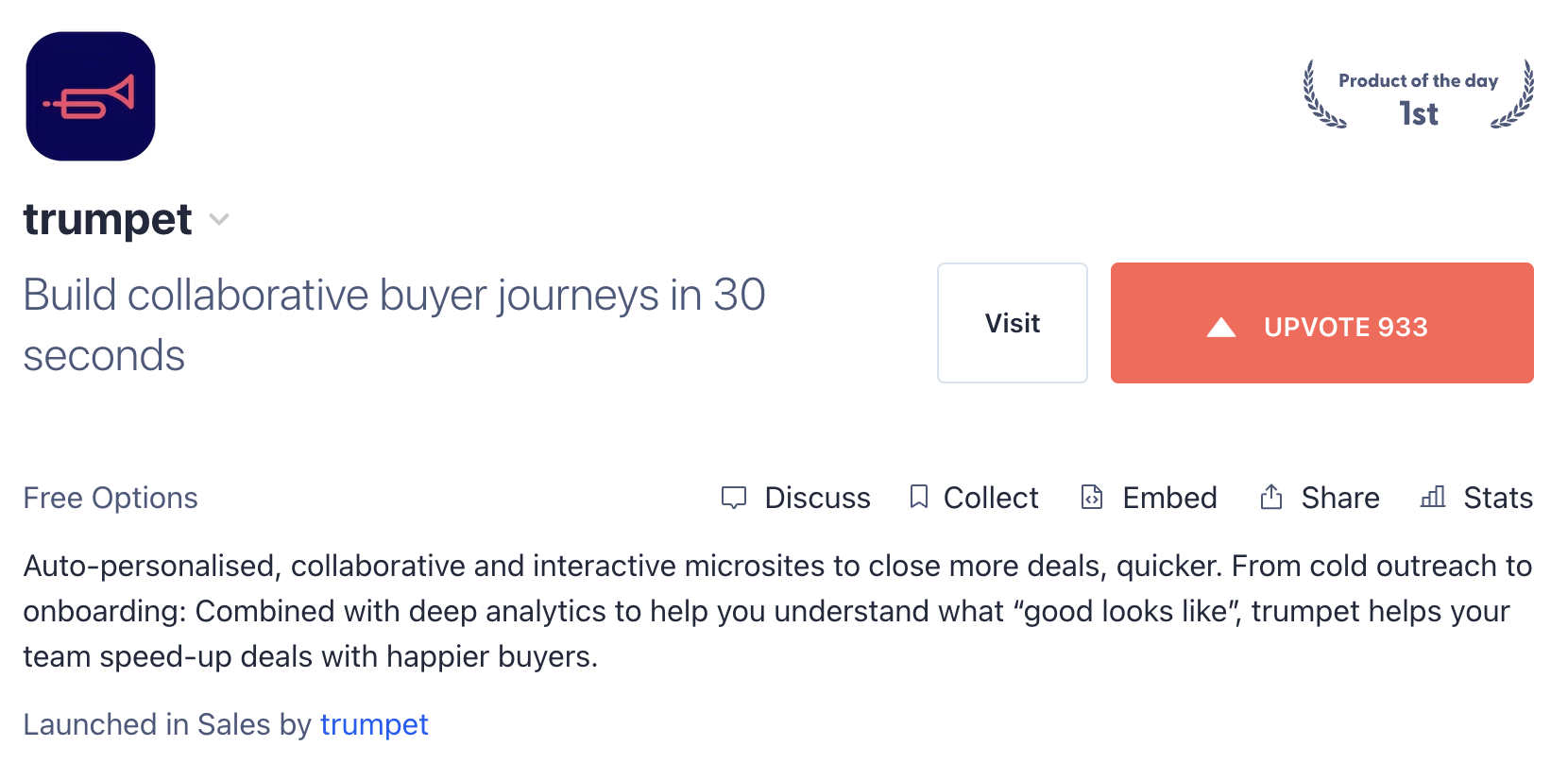Click the Discuss speech bubble icon
Viewport: 1568px width, 780px height.
[734, 498]
